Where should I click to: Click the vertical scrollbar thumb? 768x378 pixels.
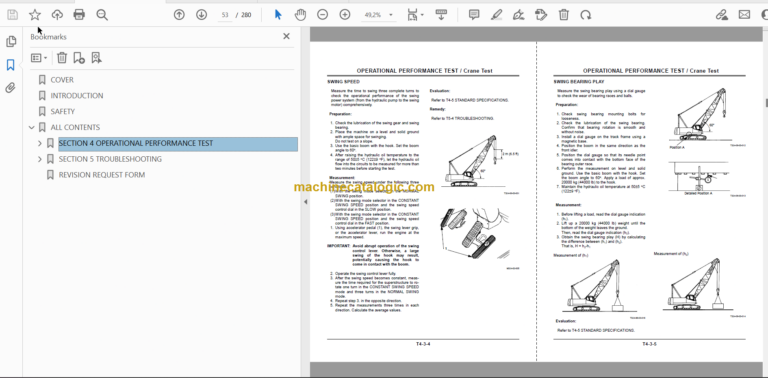tap(766, 102)
